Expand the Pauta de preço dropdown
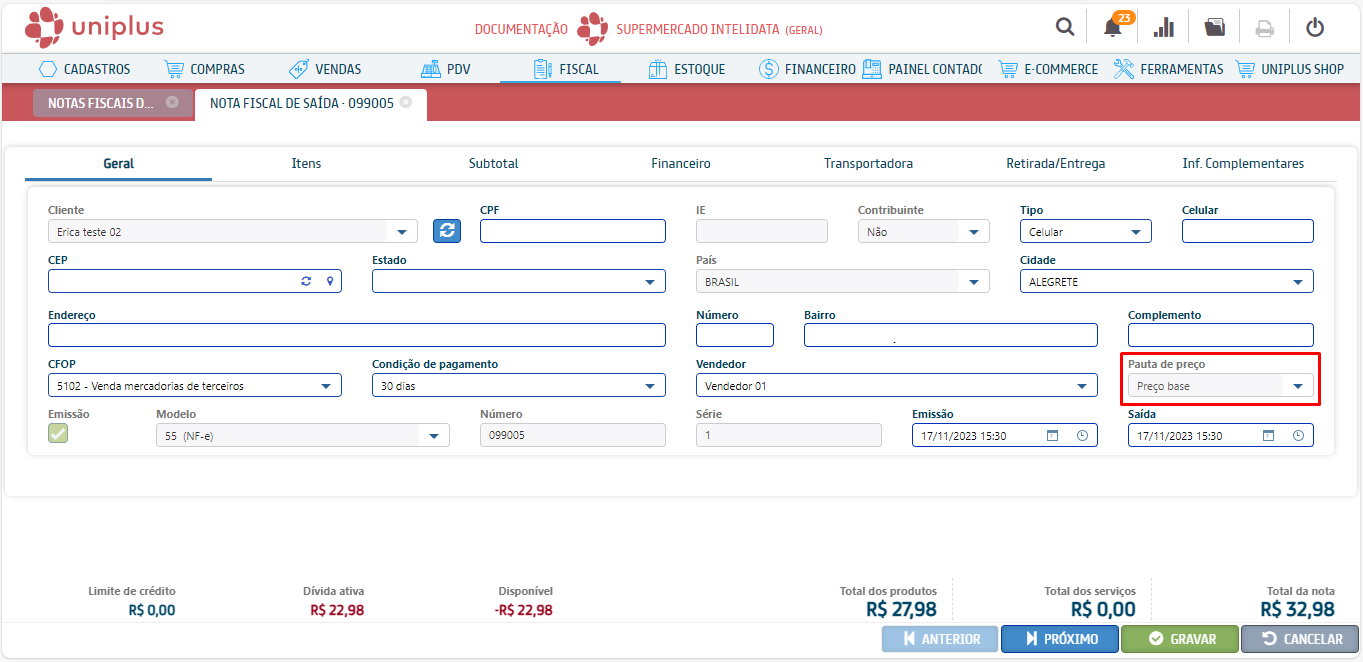1363x662 pixels. (1298, 386)
